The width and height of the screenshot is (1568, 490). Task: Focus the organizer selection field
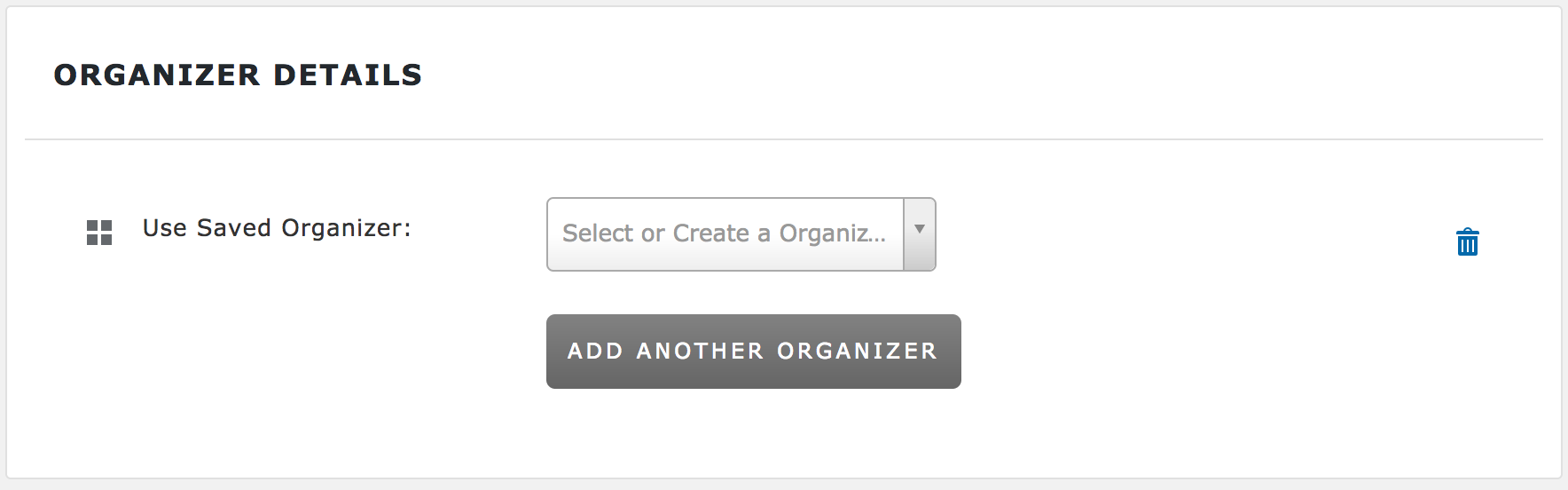coord(725,234)
